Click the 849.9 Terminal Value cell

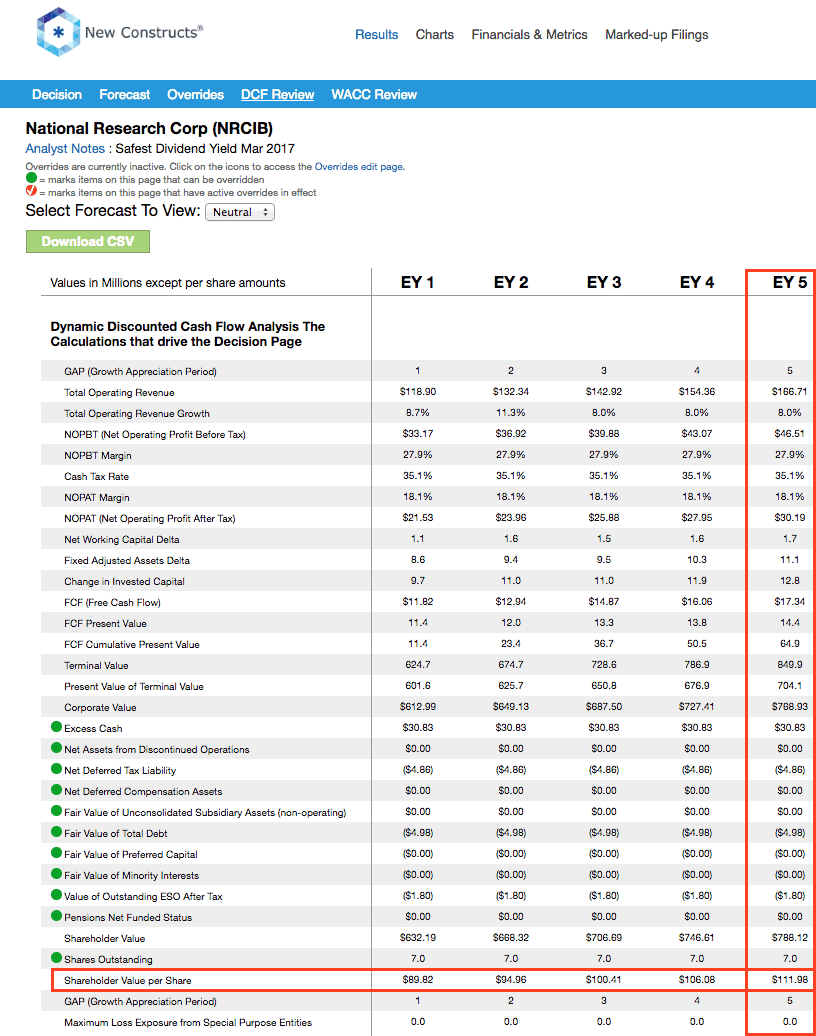pos(790,664)
